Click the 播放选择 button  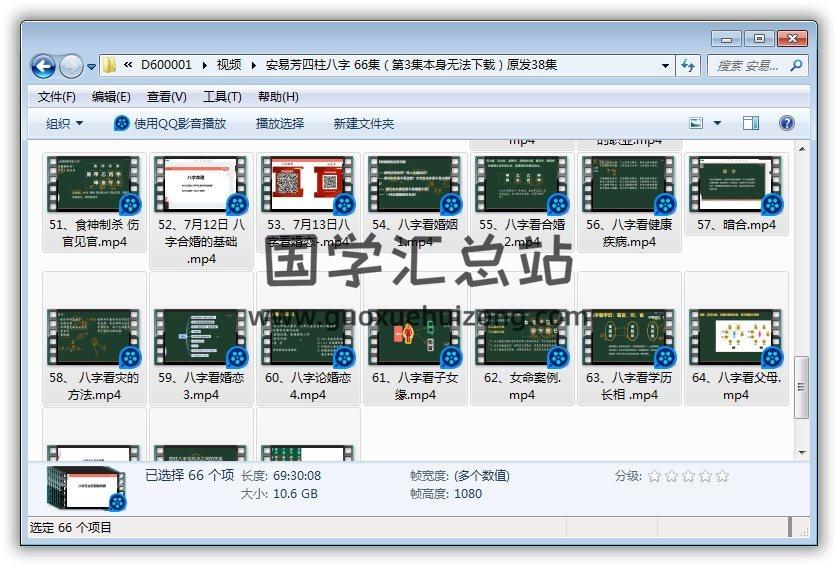pos(280,123)
